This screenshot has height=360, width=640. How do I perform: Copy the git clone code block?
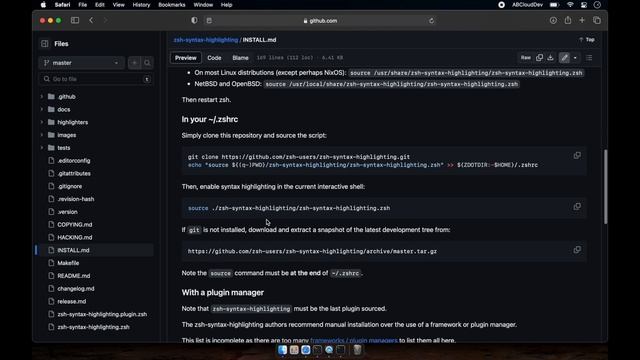[x=577, y=156]
